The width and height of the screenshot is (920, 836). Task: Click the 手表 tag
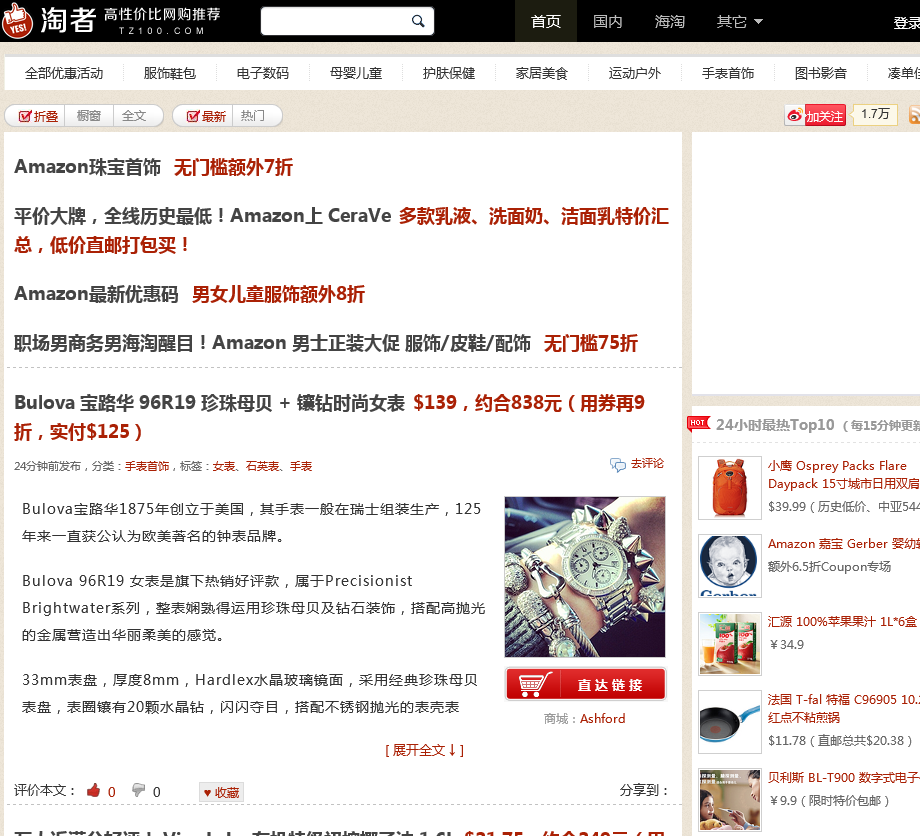301,466
